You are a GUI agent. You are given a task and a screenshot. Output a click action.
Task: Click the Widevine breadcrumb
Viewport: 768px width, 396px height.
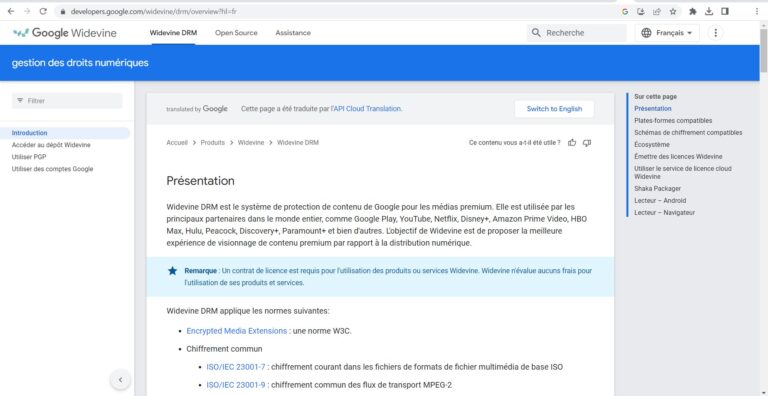(x=251, y=143)
